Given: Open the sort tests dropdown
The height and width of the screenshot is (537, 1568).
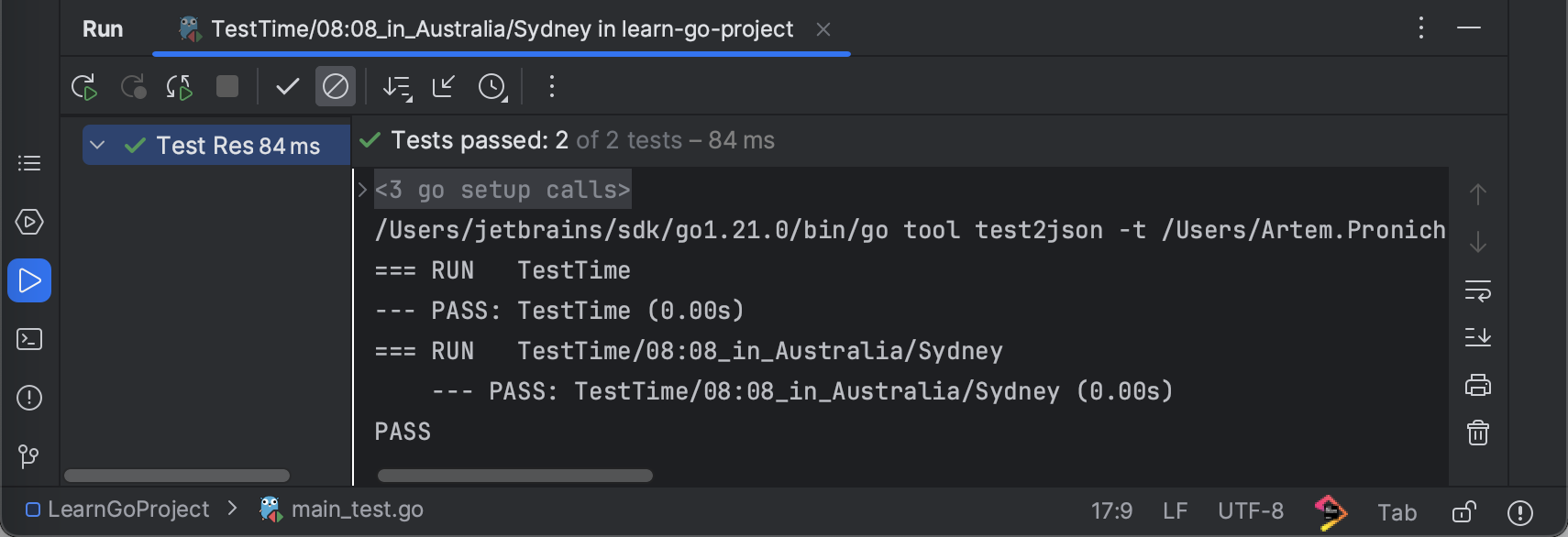Looking at the screenshot, I should 397,87.
